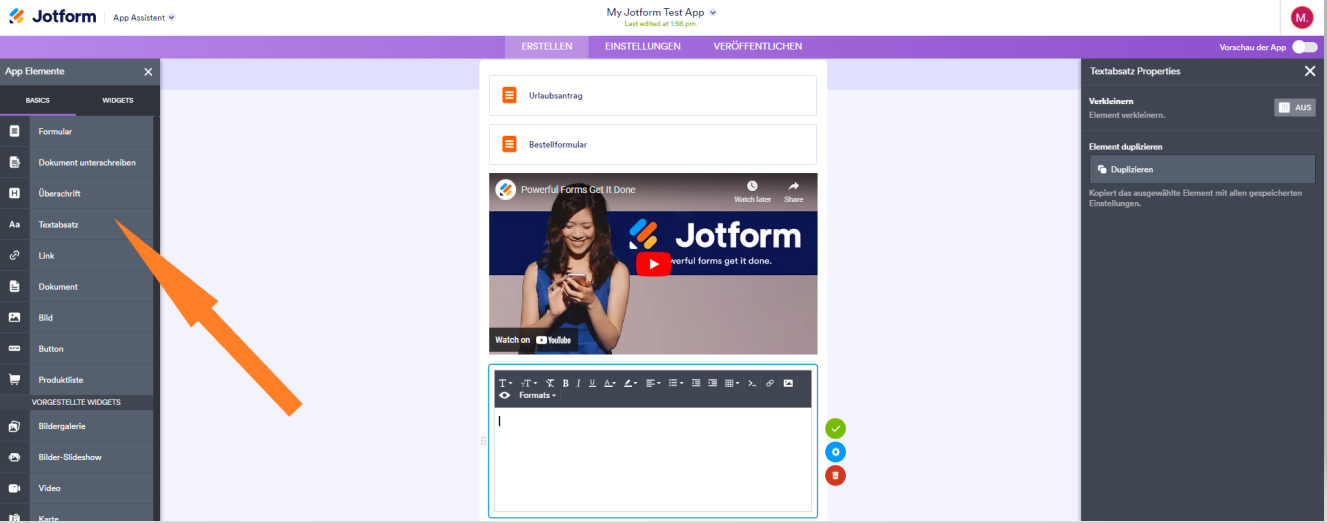This screenshot has height=523, width=1327.
Task: Toggle the Verkleinern AUS switch
Action: point(1295,107)
